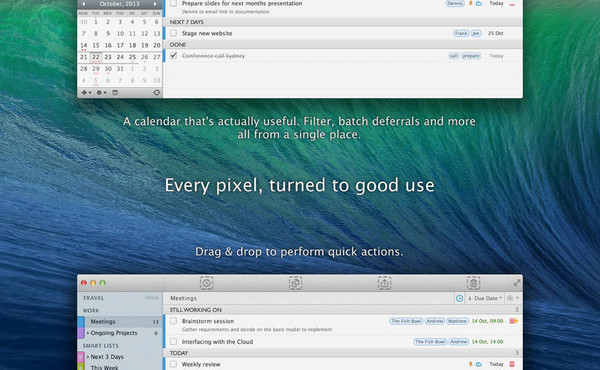This screenshot has height=370, width=600.
Task: Check the 'Weekly review' checkbox
Action: (173, 364)
